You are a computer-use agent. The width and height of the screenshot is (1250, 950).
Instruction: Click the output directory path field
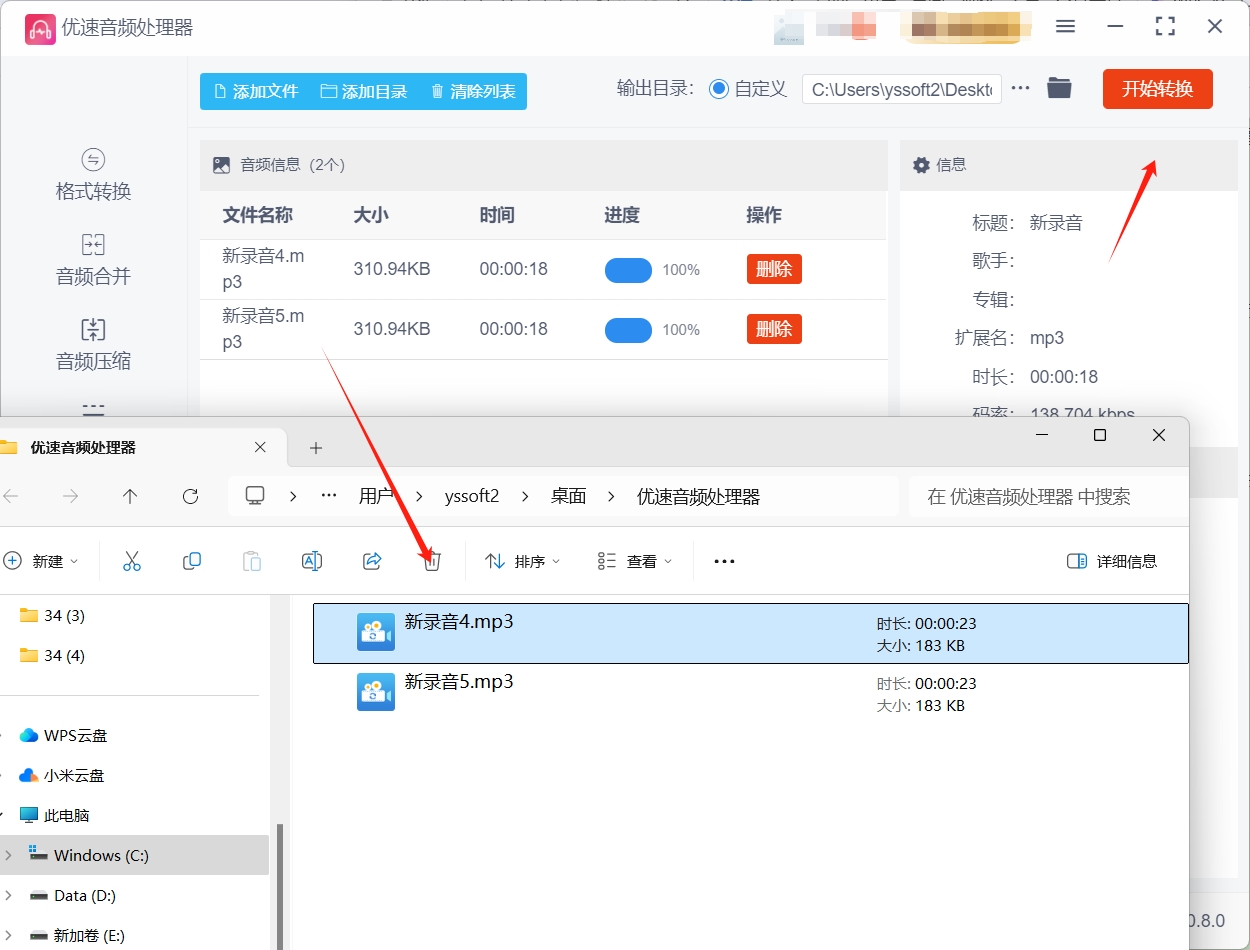902,89
